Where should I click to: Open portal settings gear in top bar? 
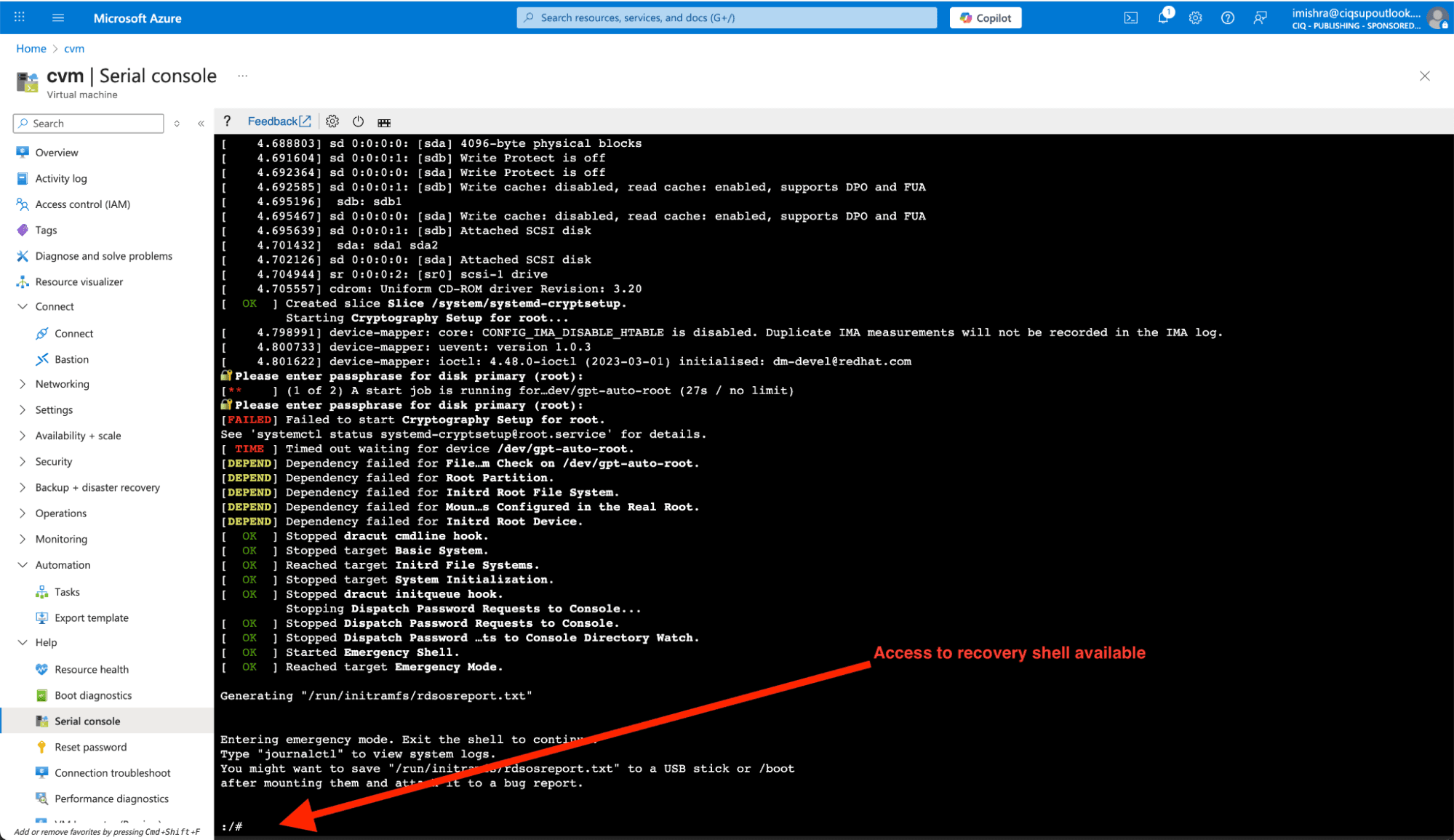(x=1195, y=17)
